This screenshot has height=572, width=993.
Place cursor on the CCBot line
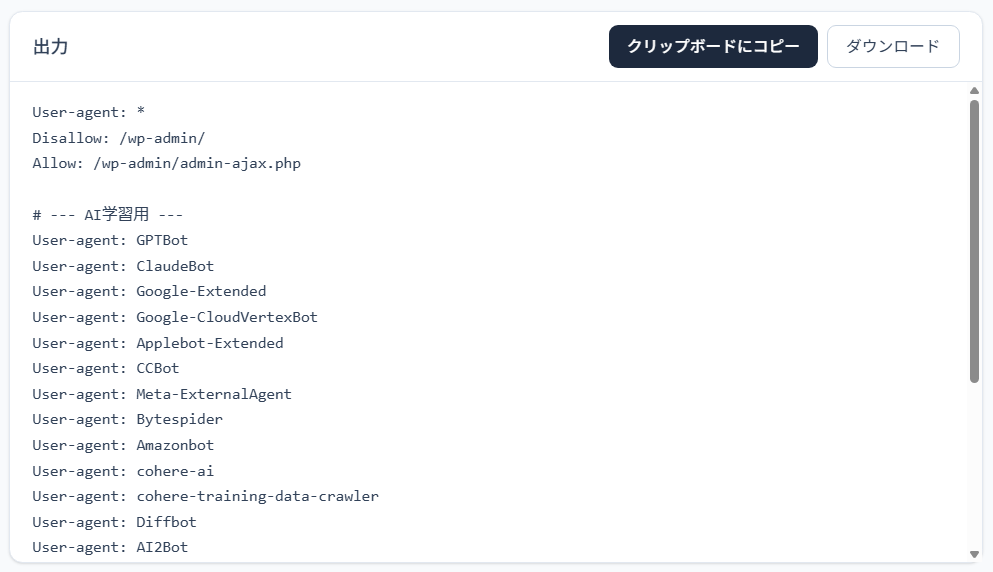tap(106, 368)
